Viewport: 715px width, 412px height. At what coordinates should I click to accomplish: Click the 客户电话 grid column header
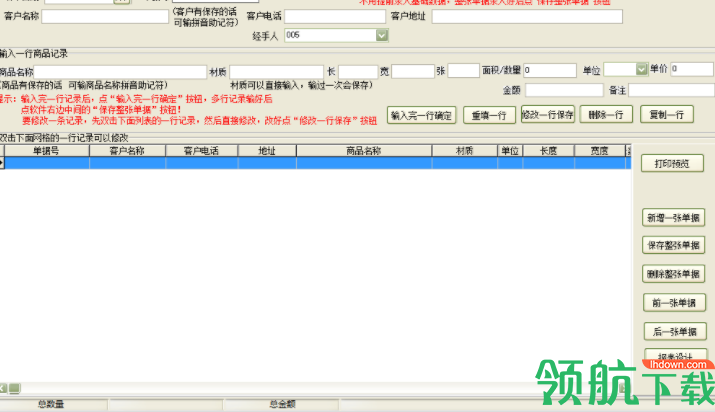coord(202,151)
